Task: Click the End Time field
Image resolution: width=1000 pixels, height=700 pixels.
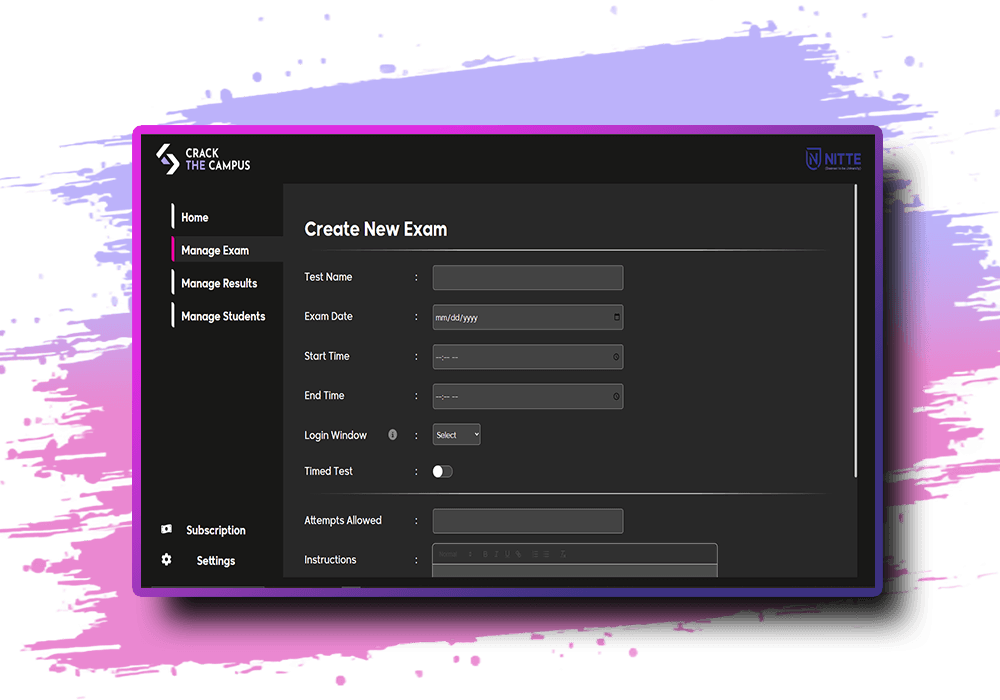Action: (x=527, y=397)
